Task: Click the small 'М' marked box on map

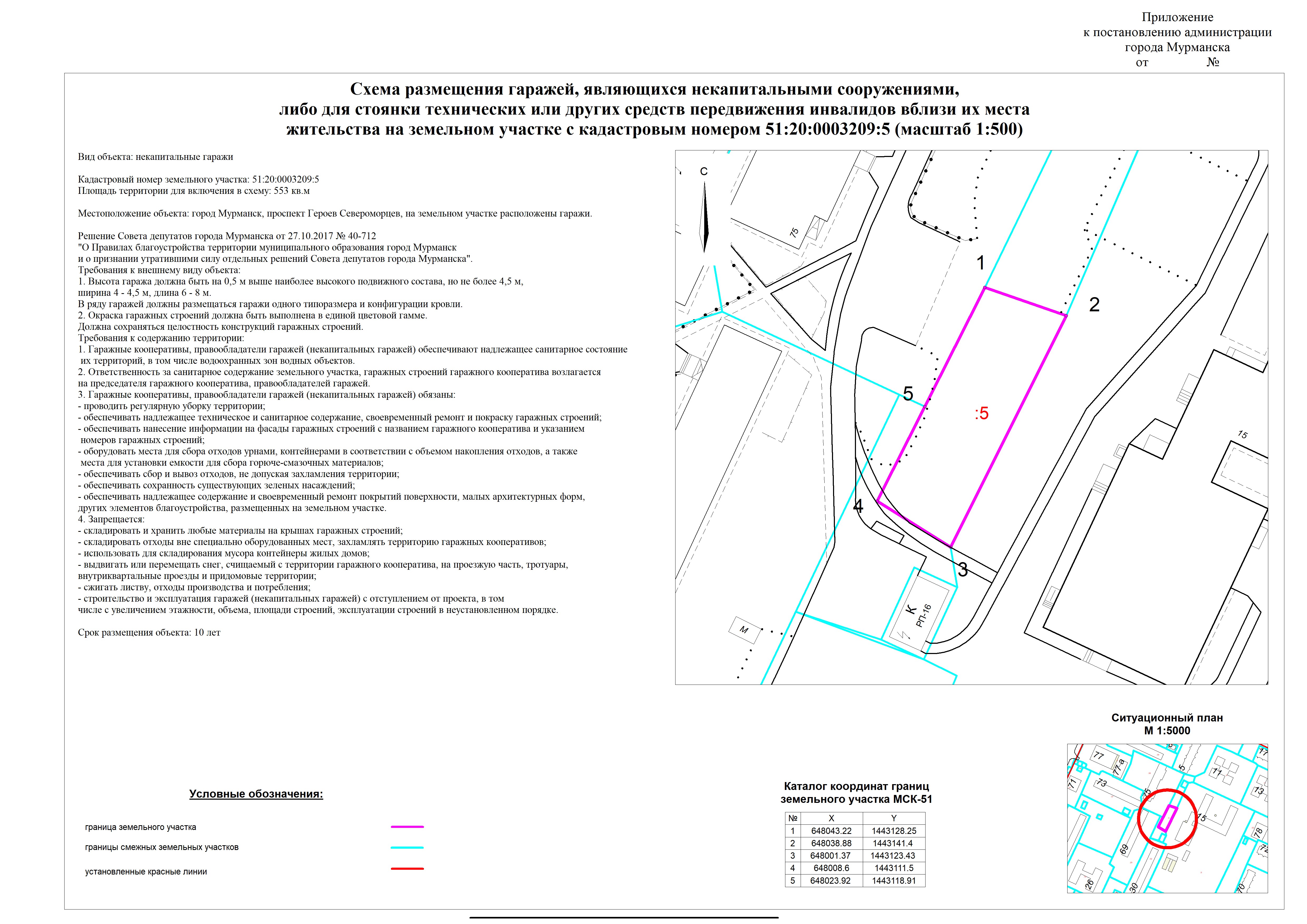Action: pyautogui.click(x=743, y=630)
